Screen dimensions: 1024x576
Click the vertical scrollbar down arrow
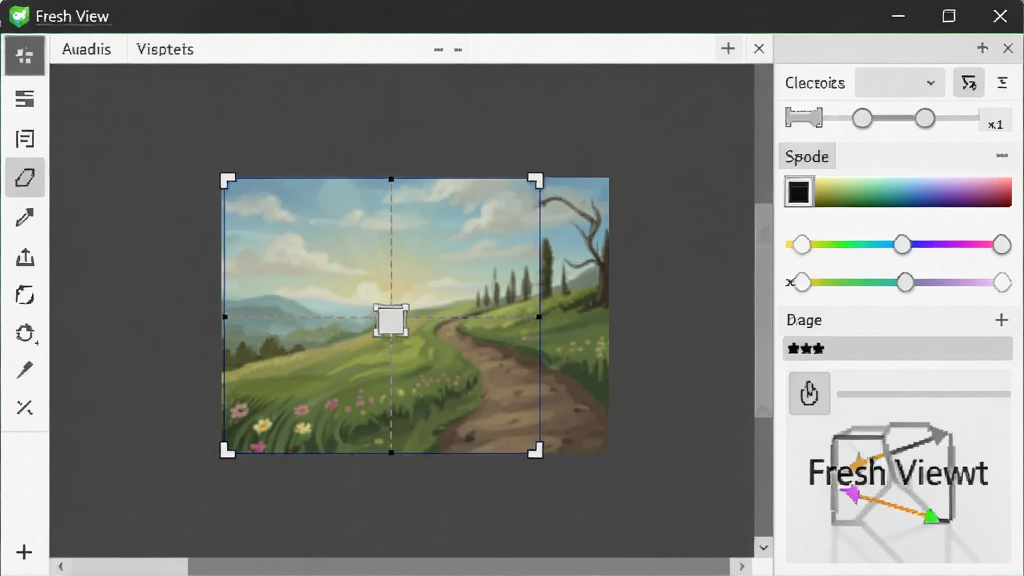(763, 547)
